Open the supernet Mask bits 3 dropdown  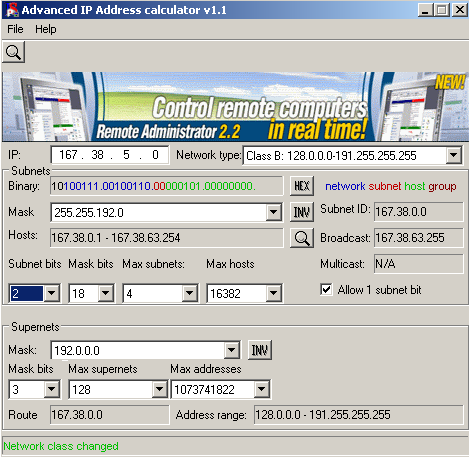tap(52, 389)
